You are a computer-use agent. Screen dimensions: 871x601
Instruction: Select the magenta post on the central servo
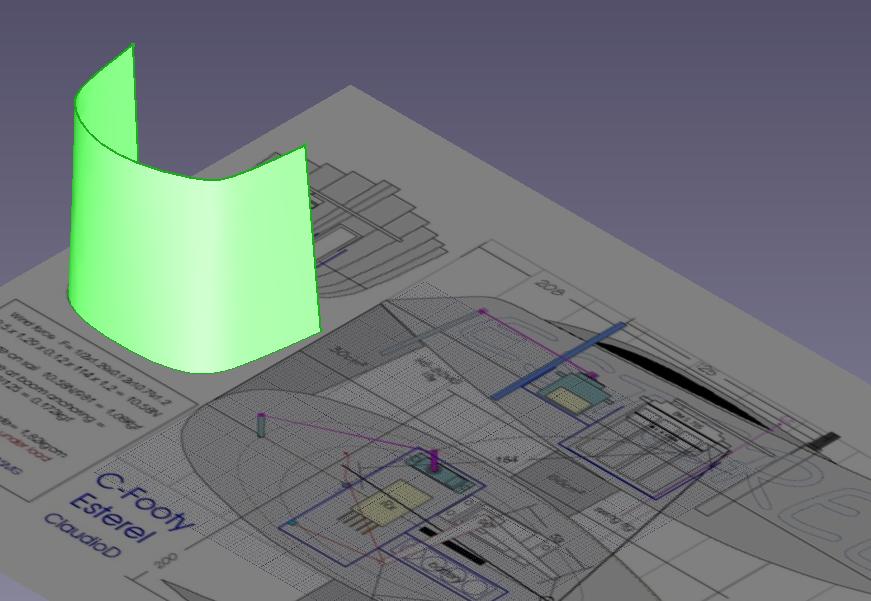pyautogui.click(x=434, y=460)
